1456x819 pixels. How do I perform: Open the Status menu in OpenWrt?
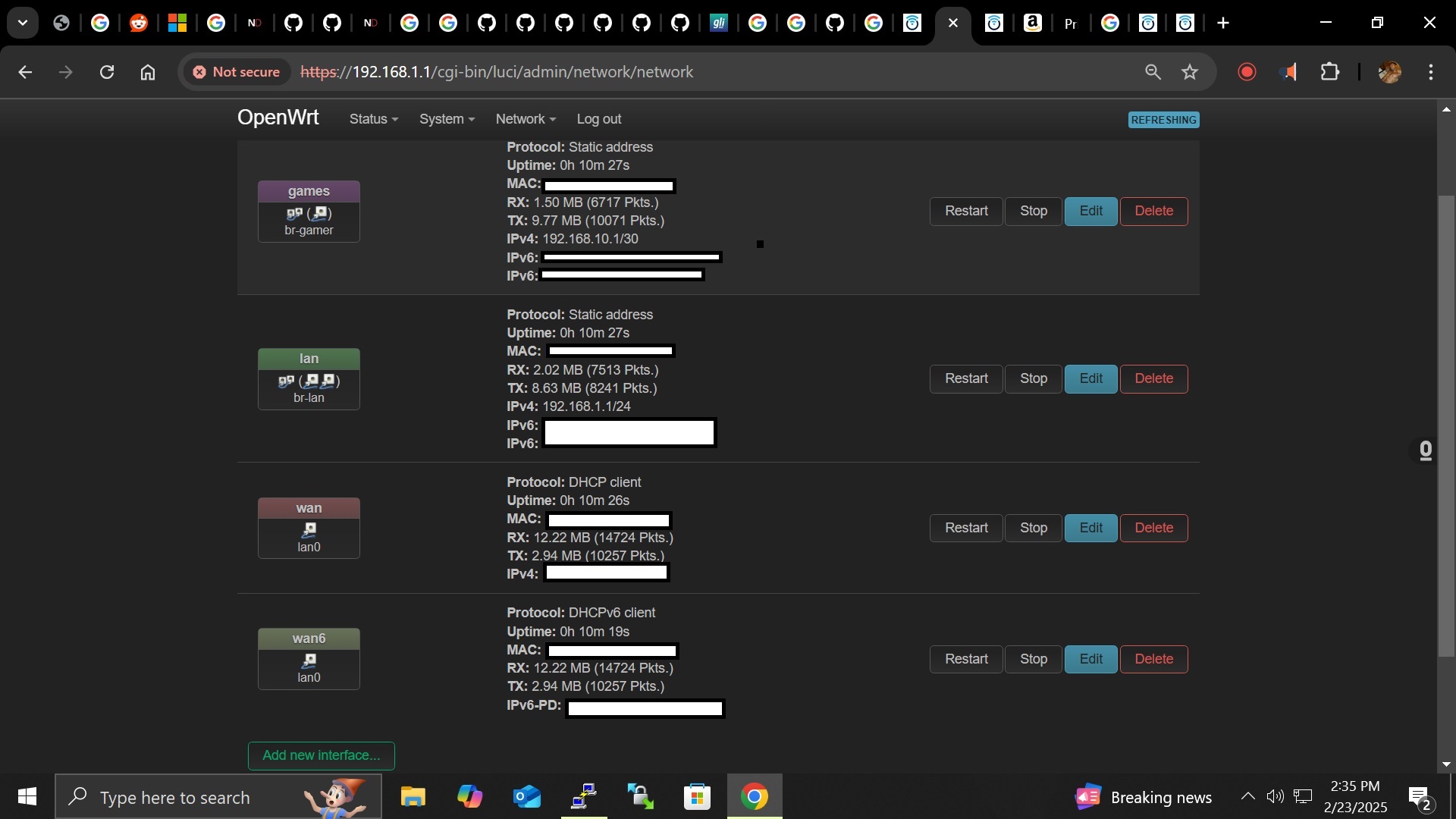(372, 119)
